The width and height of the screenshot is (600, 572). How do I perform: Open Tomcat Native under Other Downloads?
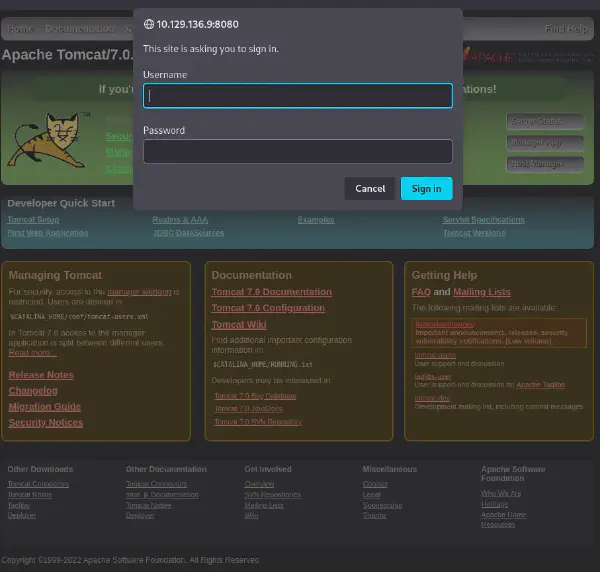(30, 495)
